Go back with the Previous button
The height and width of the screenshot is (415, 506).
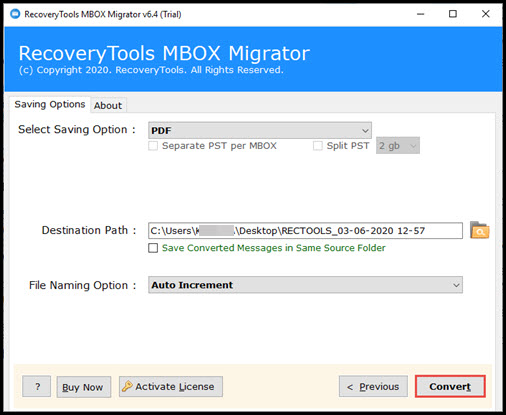pos(373,387)
